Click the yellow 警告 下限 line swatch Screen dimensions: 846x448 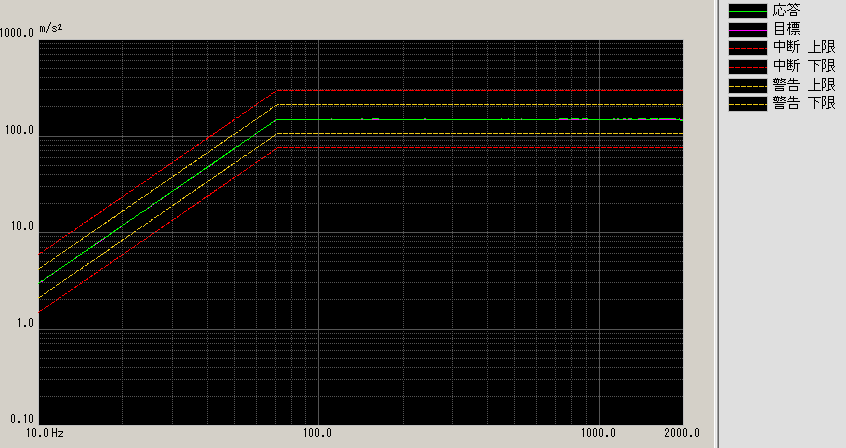(x=748, y=104)
